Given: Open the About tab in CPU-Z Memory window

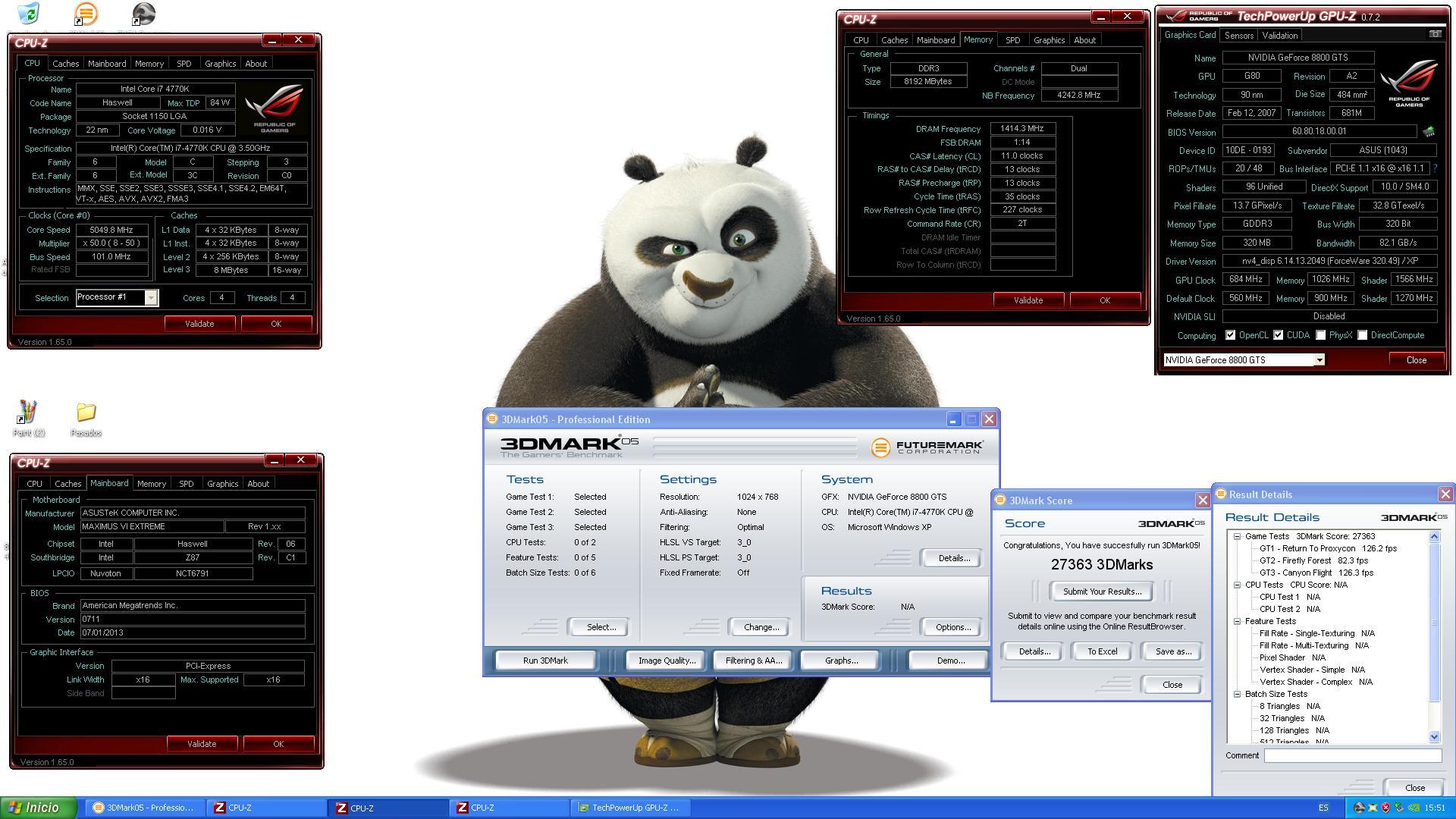Looking at the screenshot, I should tap(1084, 40).
